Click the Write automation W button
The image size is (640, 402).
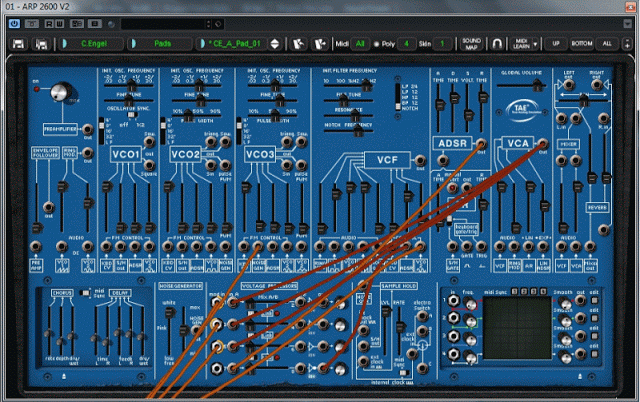click(x=59, y=24)
